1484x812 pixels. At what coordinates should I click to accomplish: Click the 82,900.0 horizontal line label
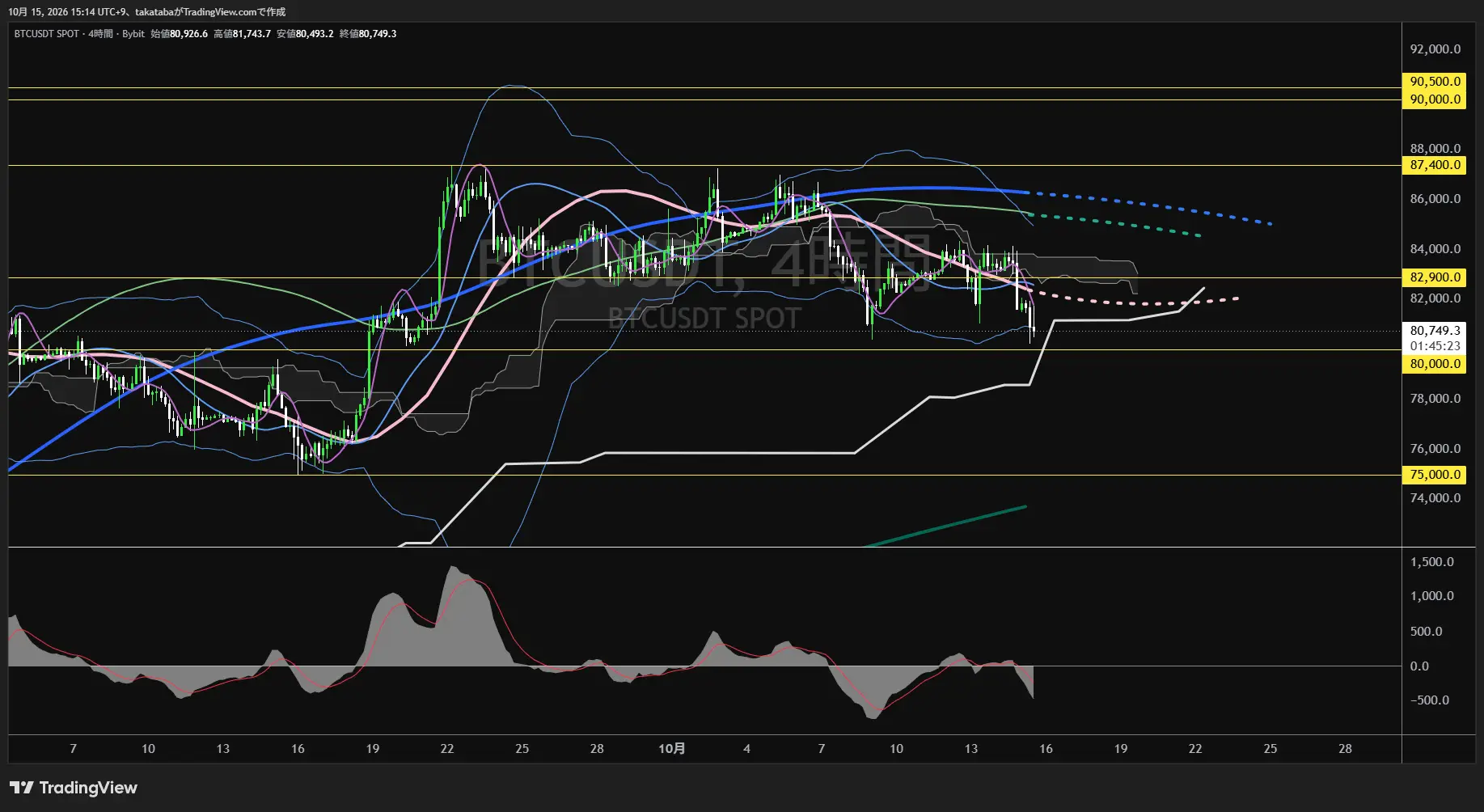(1435, 277)
